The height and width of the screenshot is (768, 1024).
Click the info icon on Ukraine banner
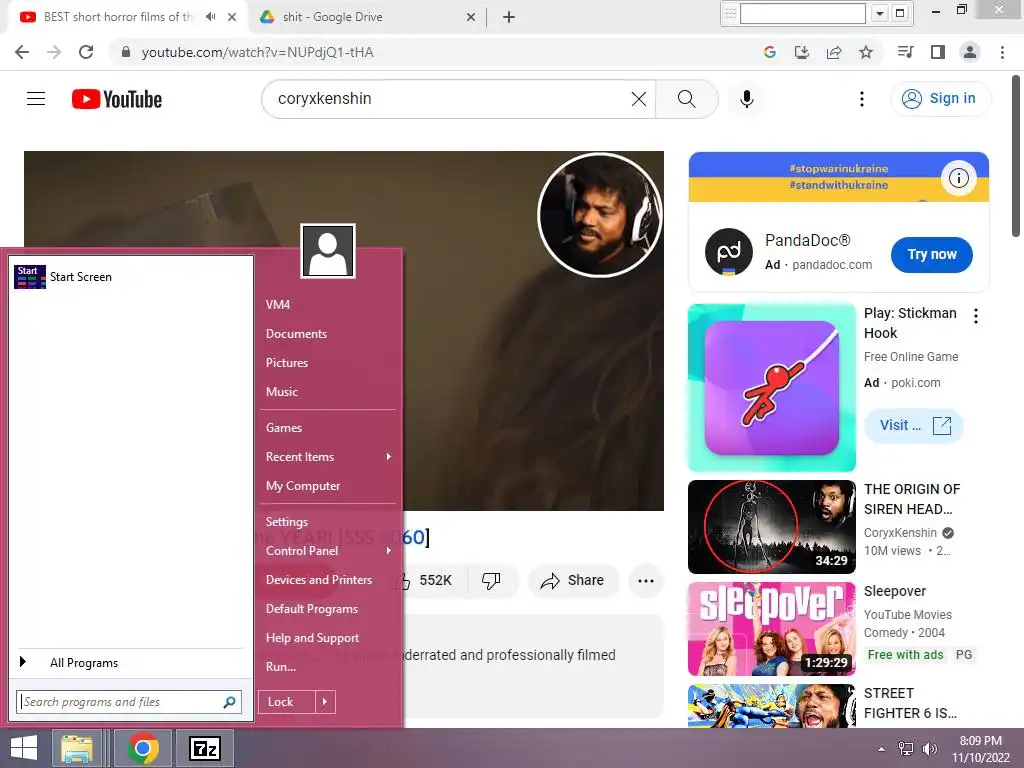958,178
